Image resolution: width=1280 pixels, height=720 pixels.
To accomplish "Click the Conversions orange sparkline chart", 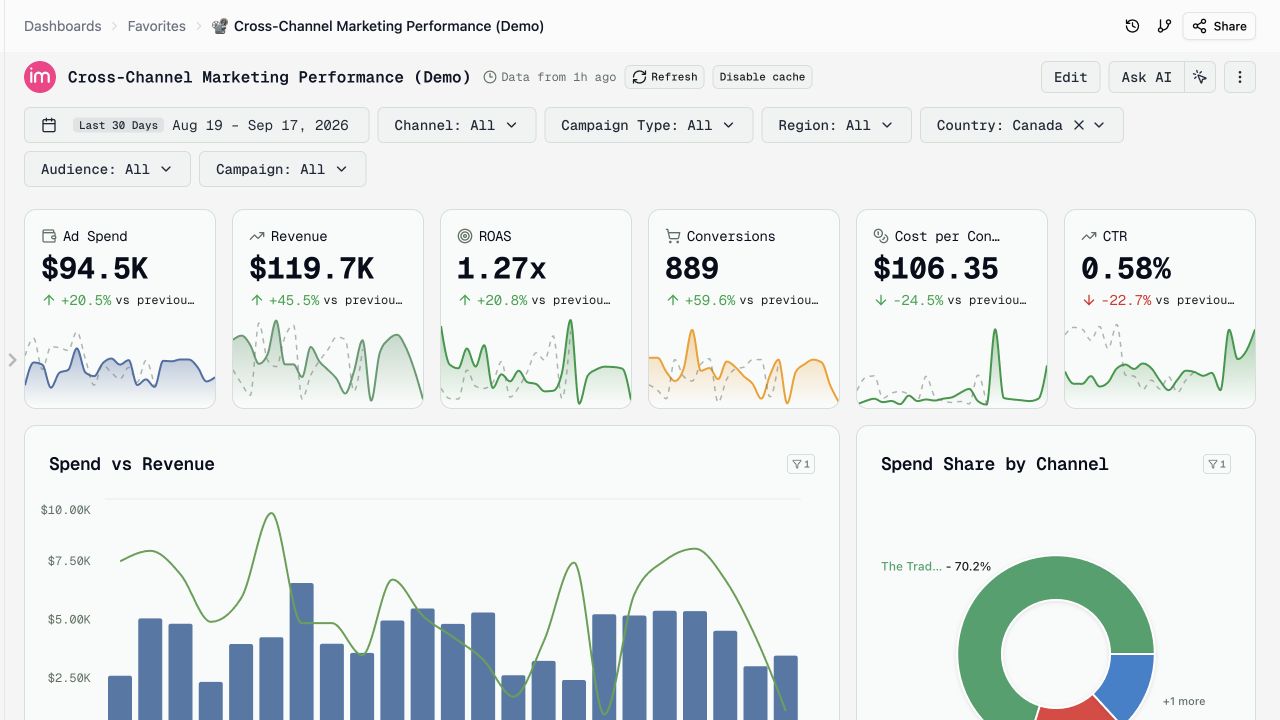I will click(744, 365).
